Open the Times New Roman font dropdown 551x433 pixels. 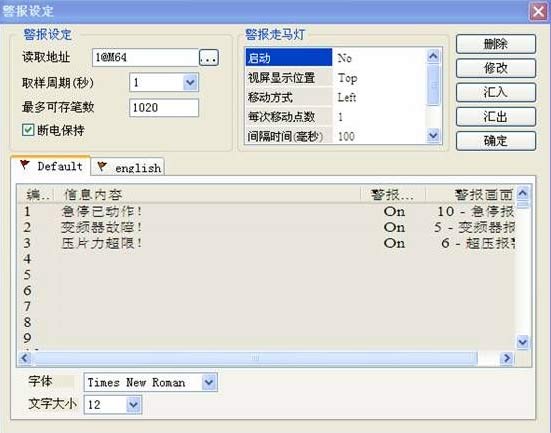click(209, 382)
